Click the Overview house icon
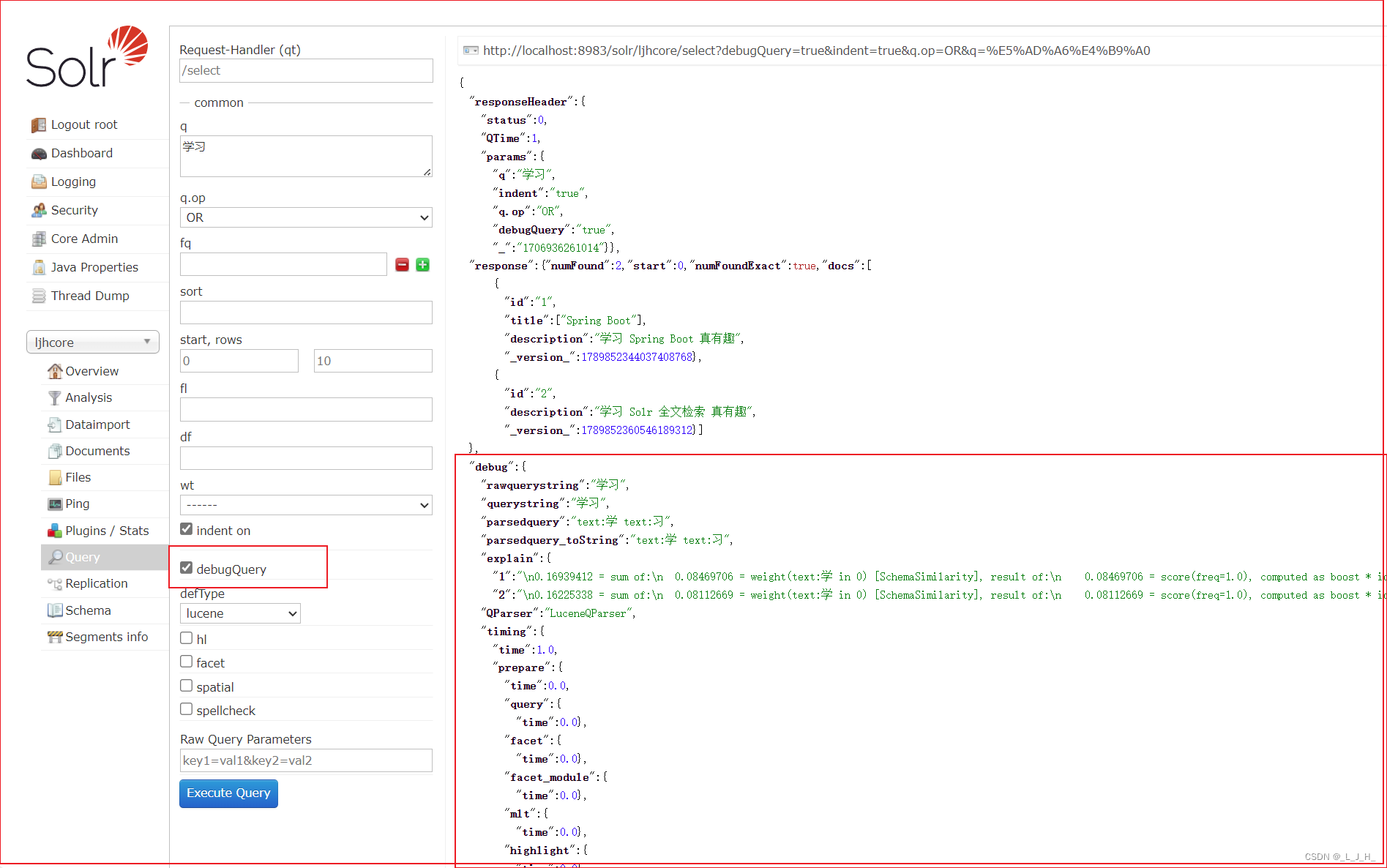Screen dimensions: 1387x868 (55, 372)
